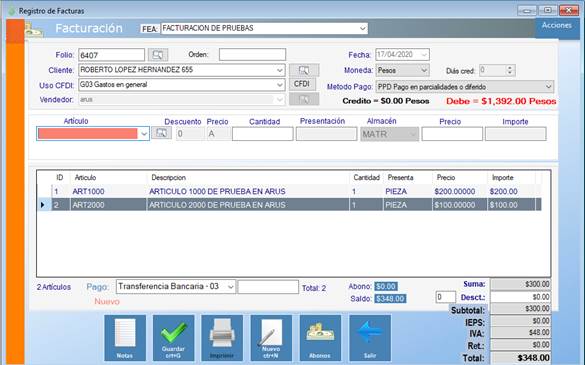
Task: Click the Descuento entry field
Action: pos(190,134)
